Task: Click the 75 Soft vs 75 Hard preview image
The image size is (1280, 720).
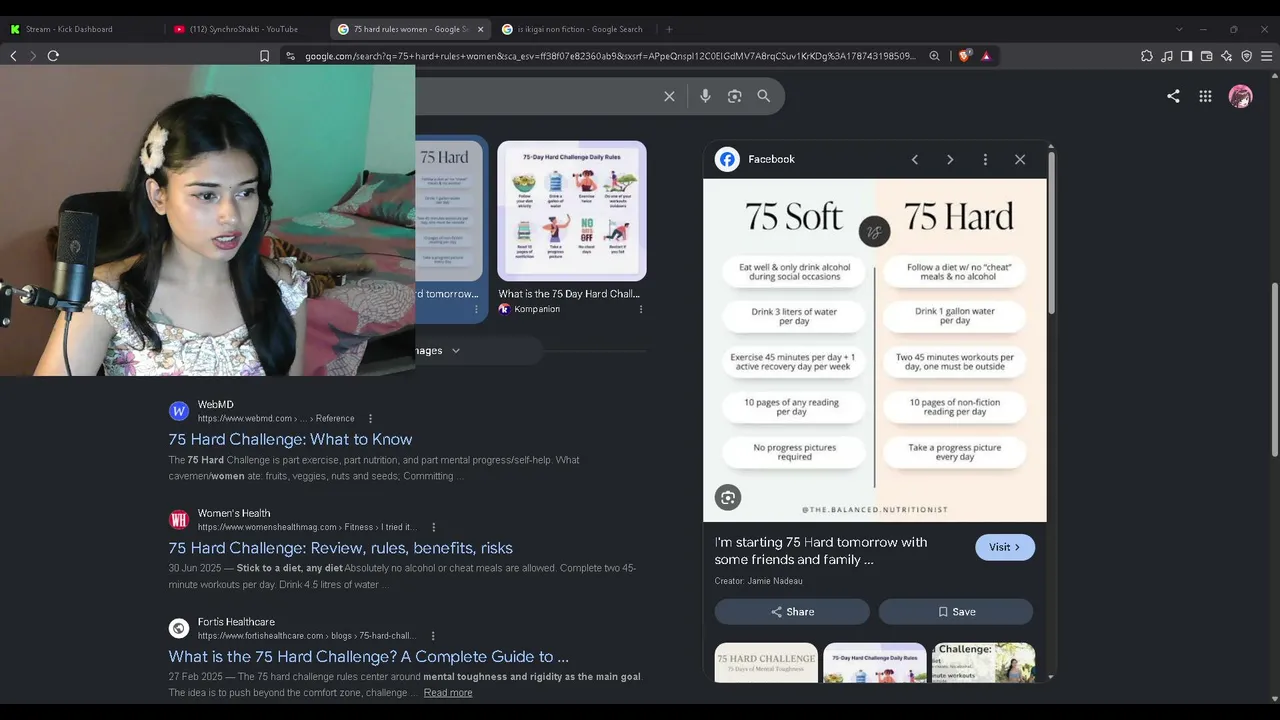Action: pos(875,350)
